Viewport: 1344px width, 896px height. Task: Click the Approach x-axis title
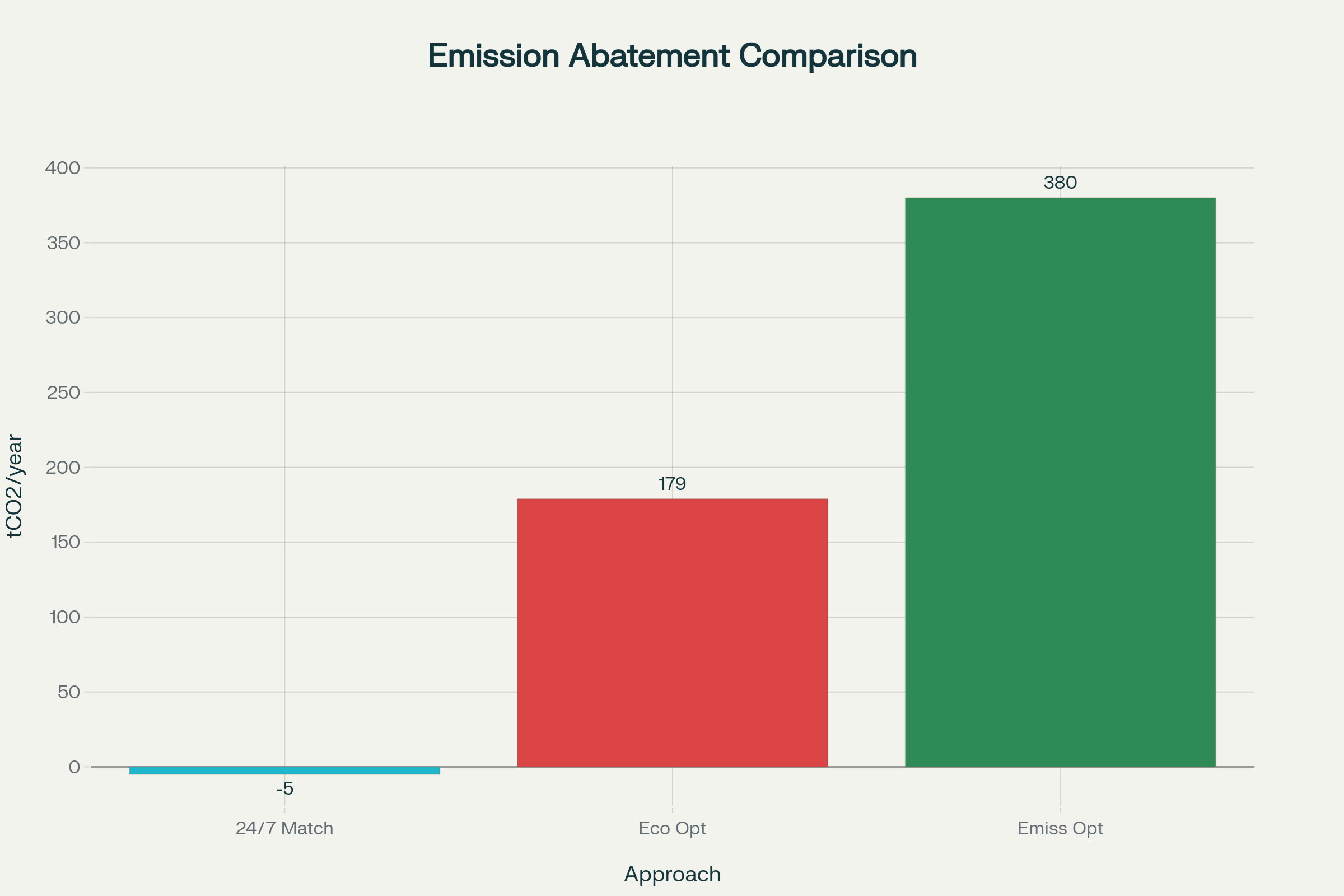tap(672, 874)
